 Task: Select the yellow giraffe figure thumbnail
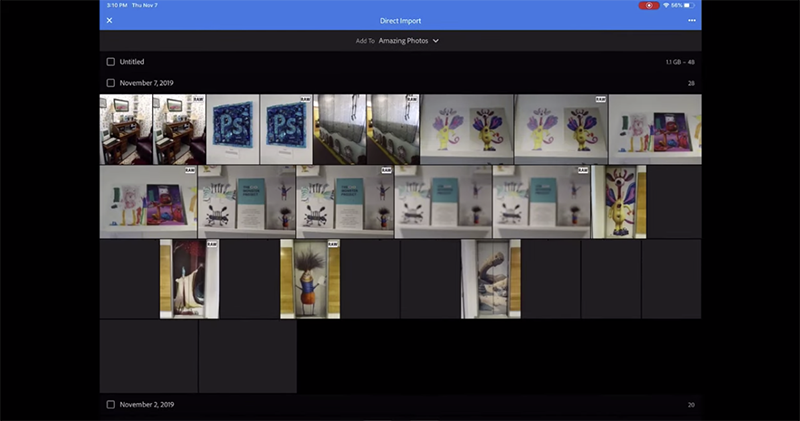tap(619, 202)
